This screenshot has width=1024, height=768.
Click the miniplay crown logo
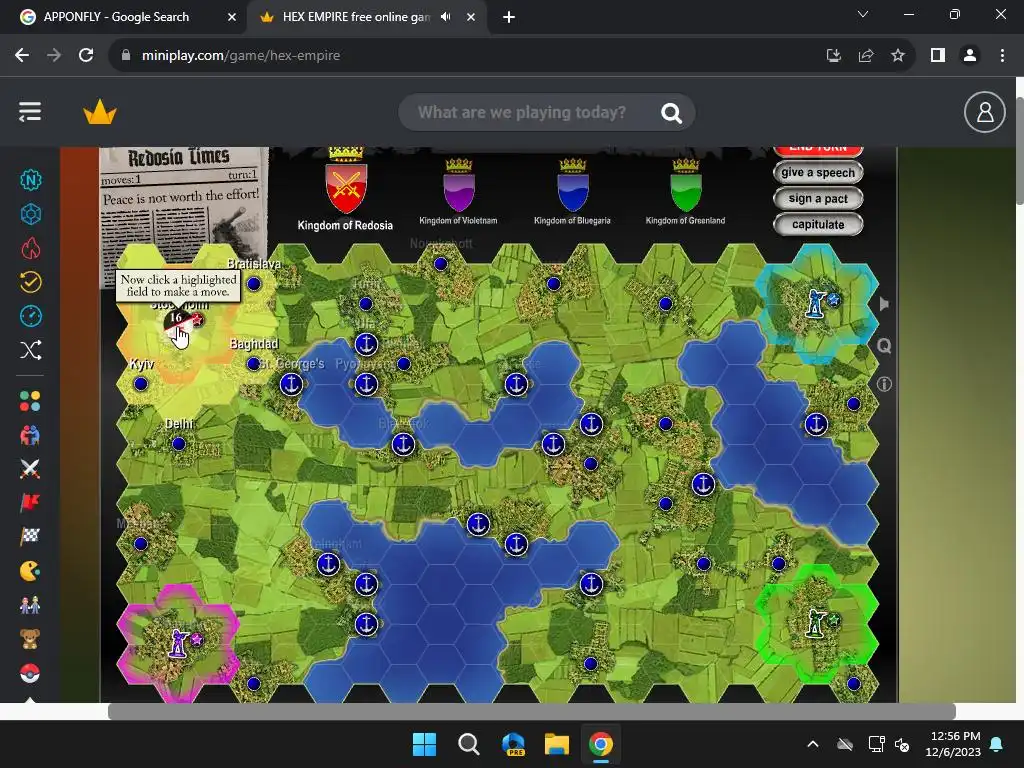[x=100, y=112]
